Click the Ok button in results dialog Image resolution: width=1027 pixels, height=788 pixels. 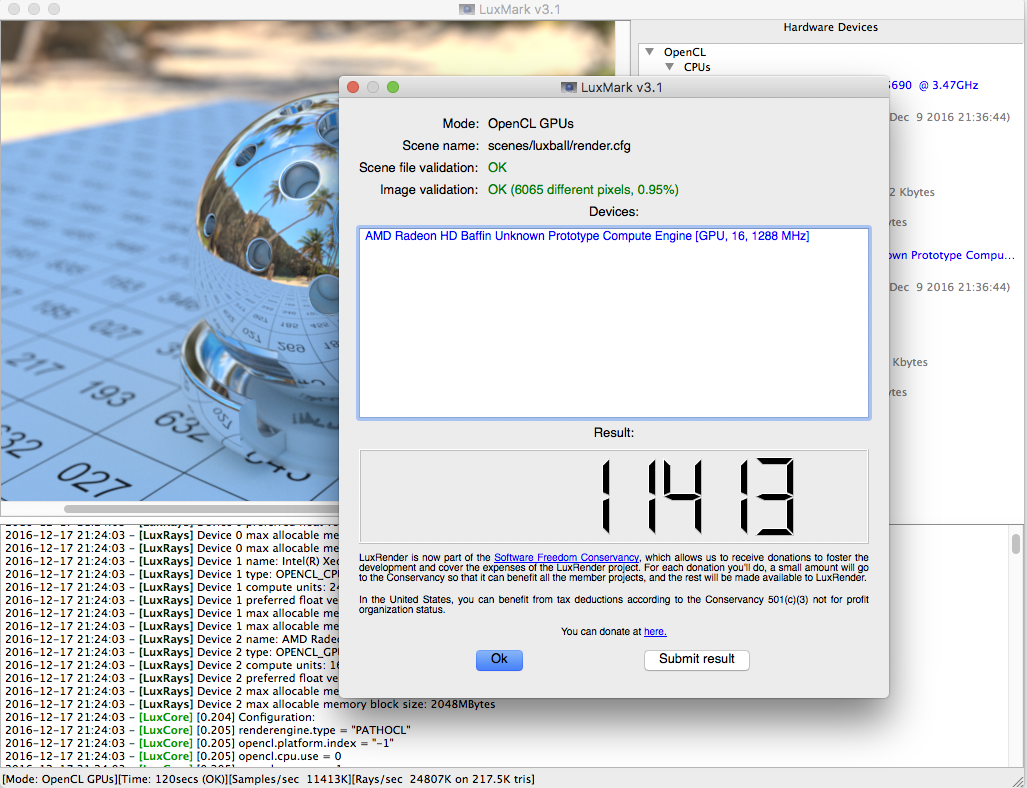[x=499, y=660]
